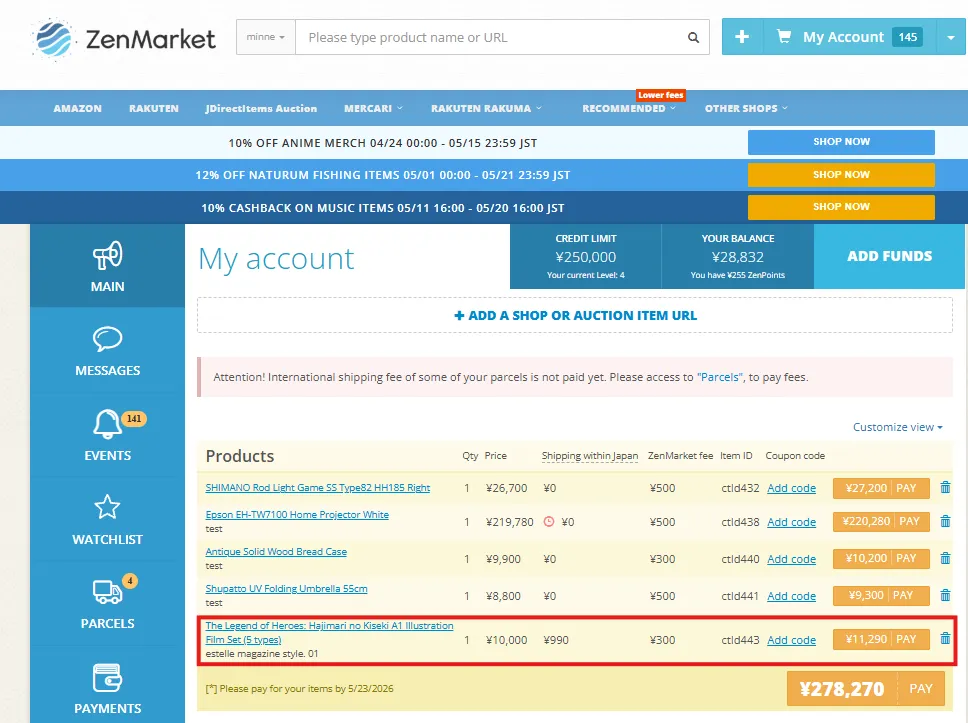Viewport: 968px width, 723px height.
Task: Delete the Epson Projector item with trash icon
Action: point(945,521)
